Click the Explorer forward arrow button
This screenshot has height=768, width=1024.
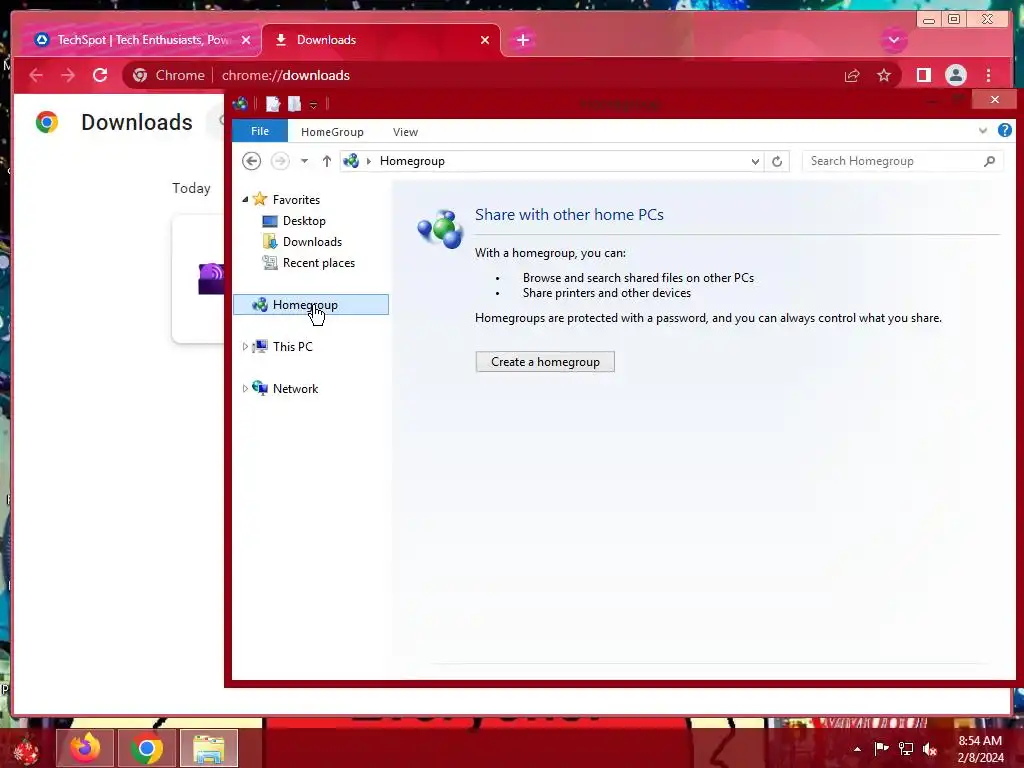(280, 161)
